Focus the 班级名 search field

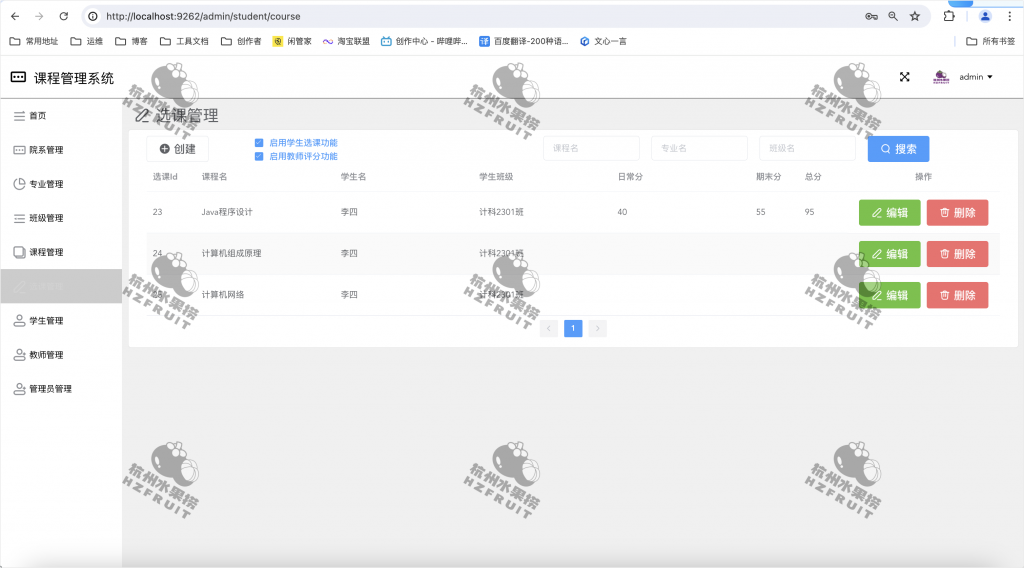(x=807, y=148)
